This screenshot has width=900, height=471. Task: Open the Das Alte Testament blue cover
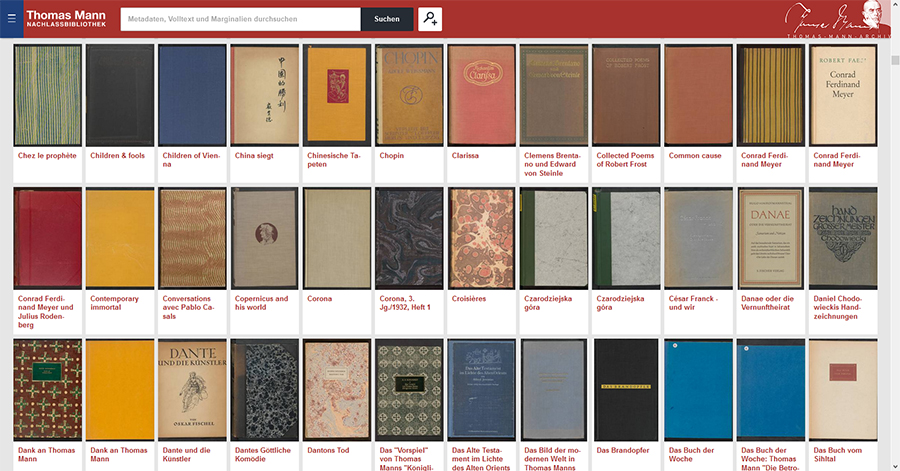coord(482,390)
